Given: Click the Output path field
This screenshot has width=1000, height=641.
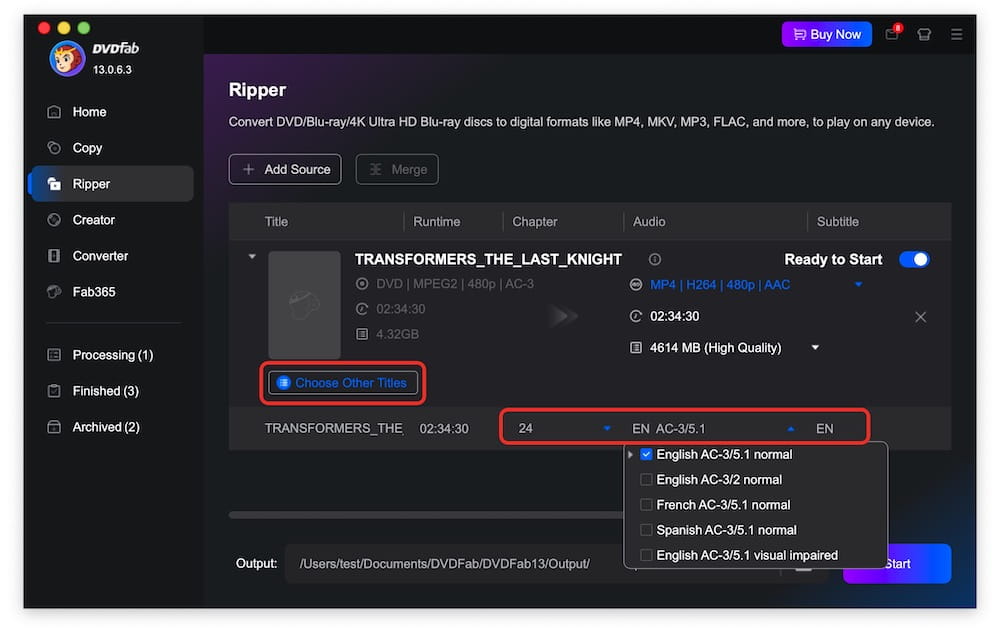Looking at the screenshot, I should (531, 564).
